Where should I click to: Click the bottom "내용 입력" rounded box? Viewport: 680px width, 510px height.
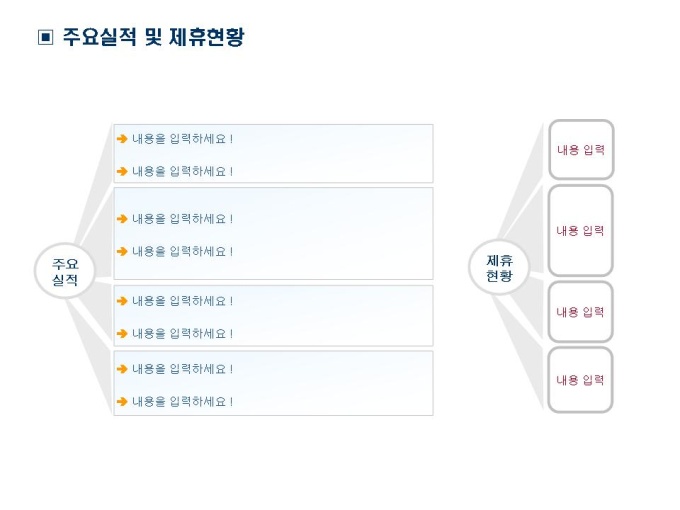click(581, 380)
